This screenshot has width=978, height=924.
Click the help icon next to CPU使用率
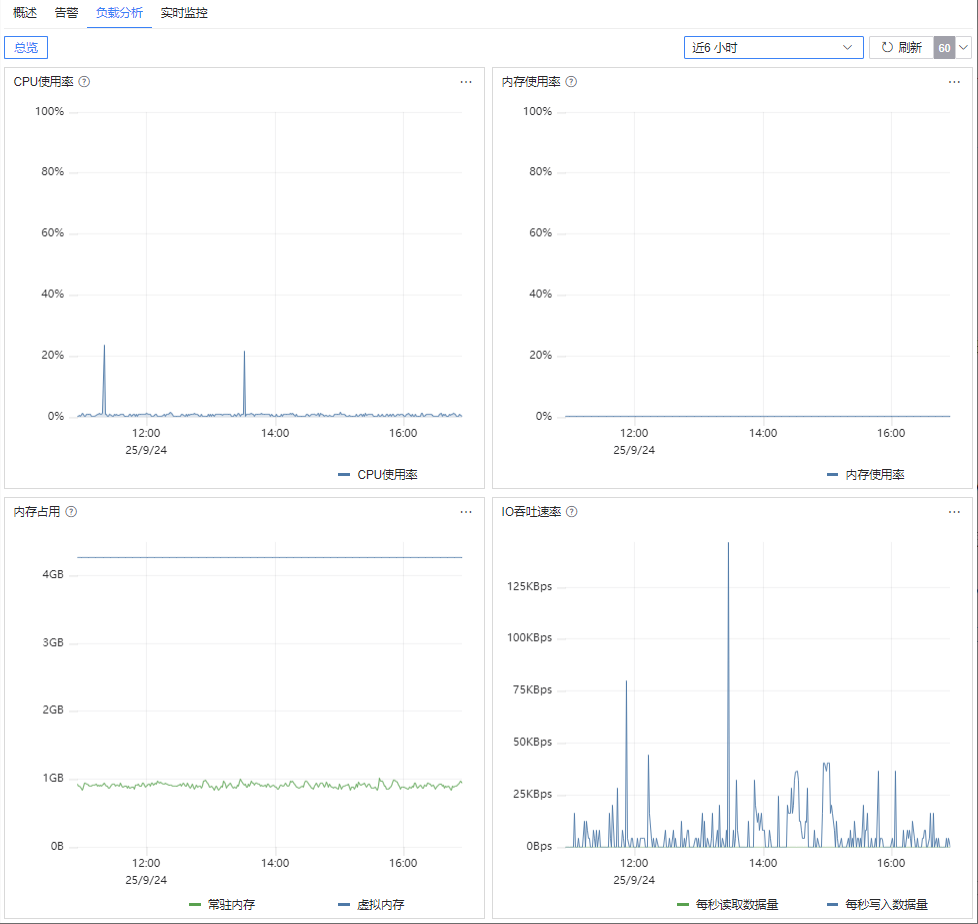point(84,82)
